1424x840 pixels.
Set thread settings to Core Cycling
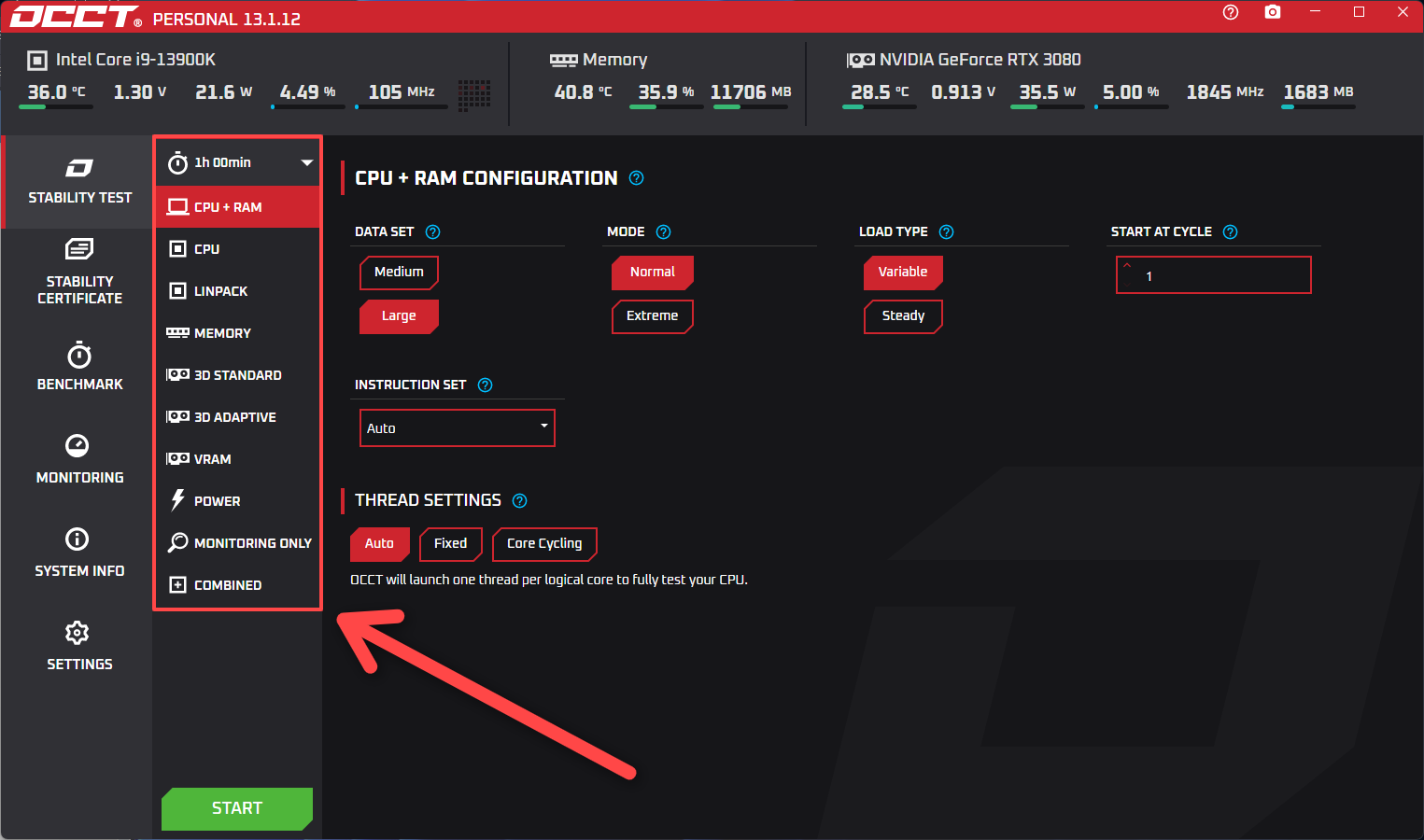[x=544, y=544]
